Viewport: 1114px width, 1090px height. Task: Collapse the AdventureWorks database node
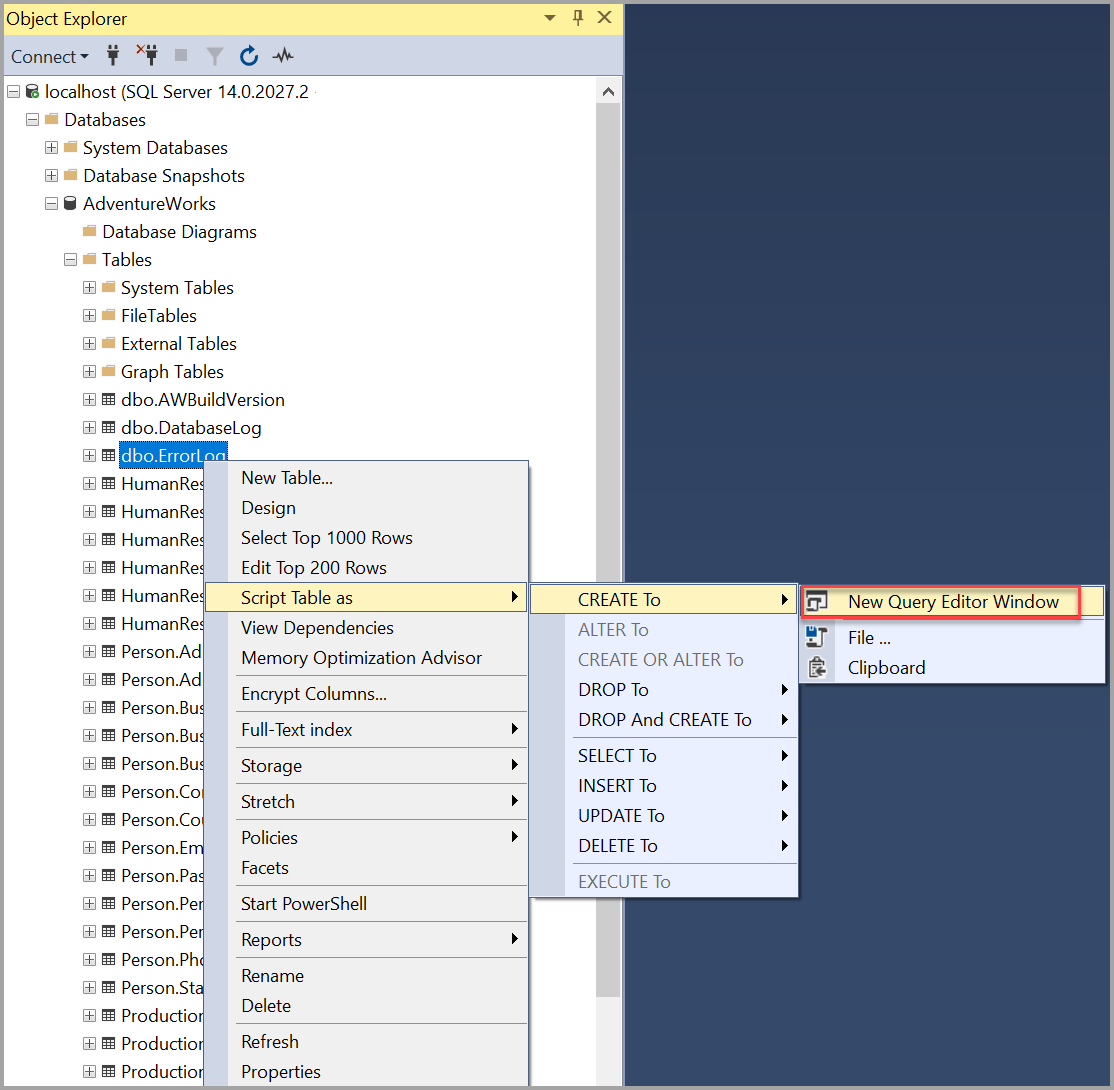coord(52,203)
